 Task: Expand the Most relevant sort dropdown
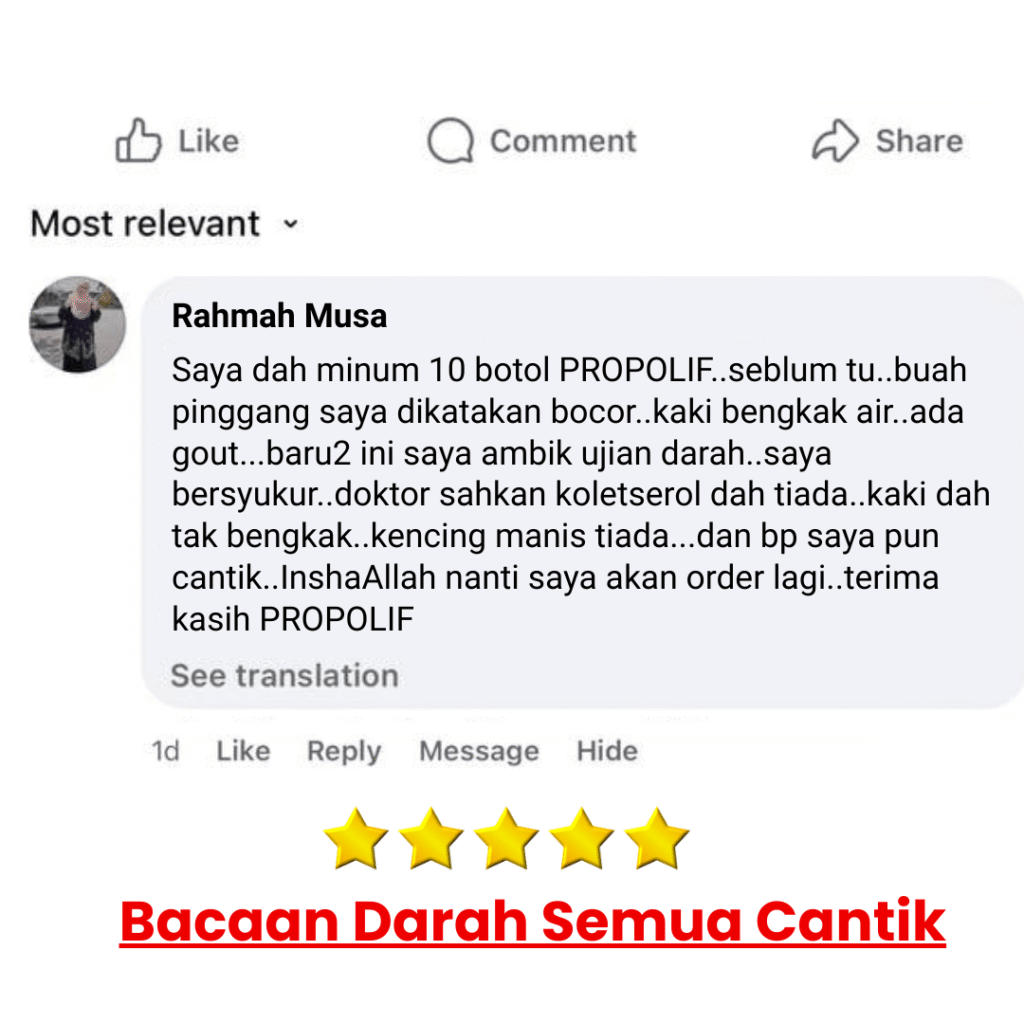pyautogui.click(x=165, y=223)
